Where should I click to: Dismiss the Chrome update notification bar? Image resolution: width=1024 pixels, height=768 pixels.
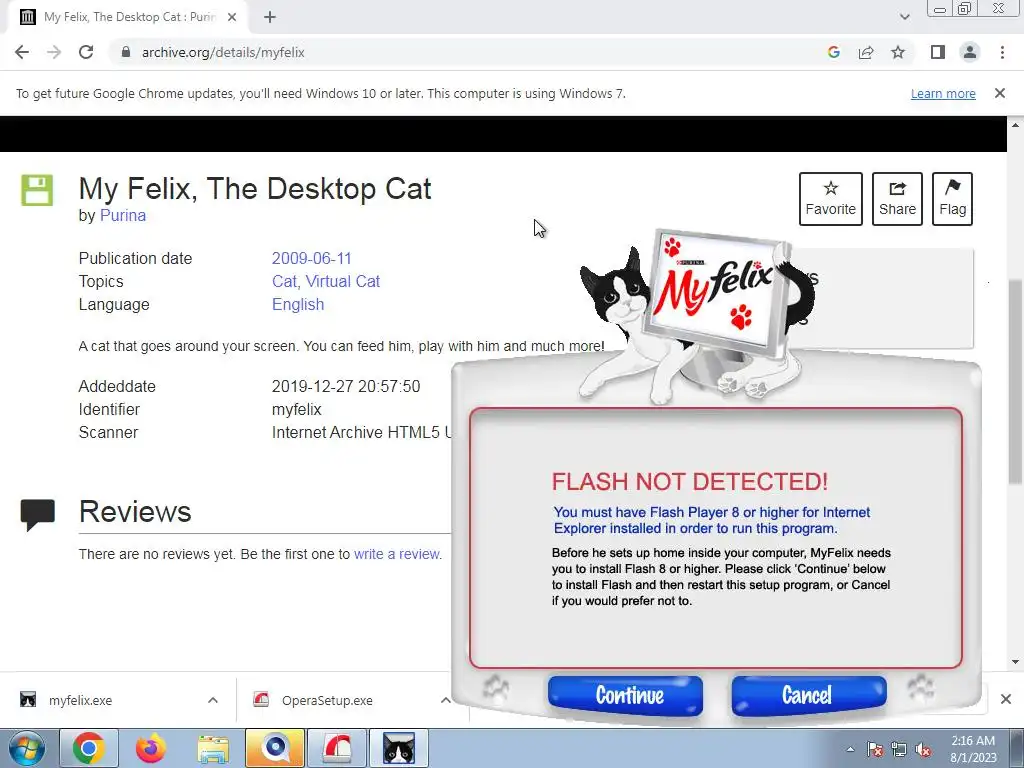(1000, 93)
